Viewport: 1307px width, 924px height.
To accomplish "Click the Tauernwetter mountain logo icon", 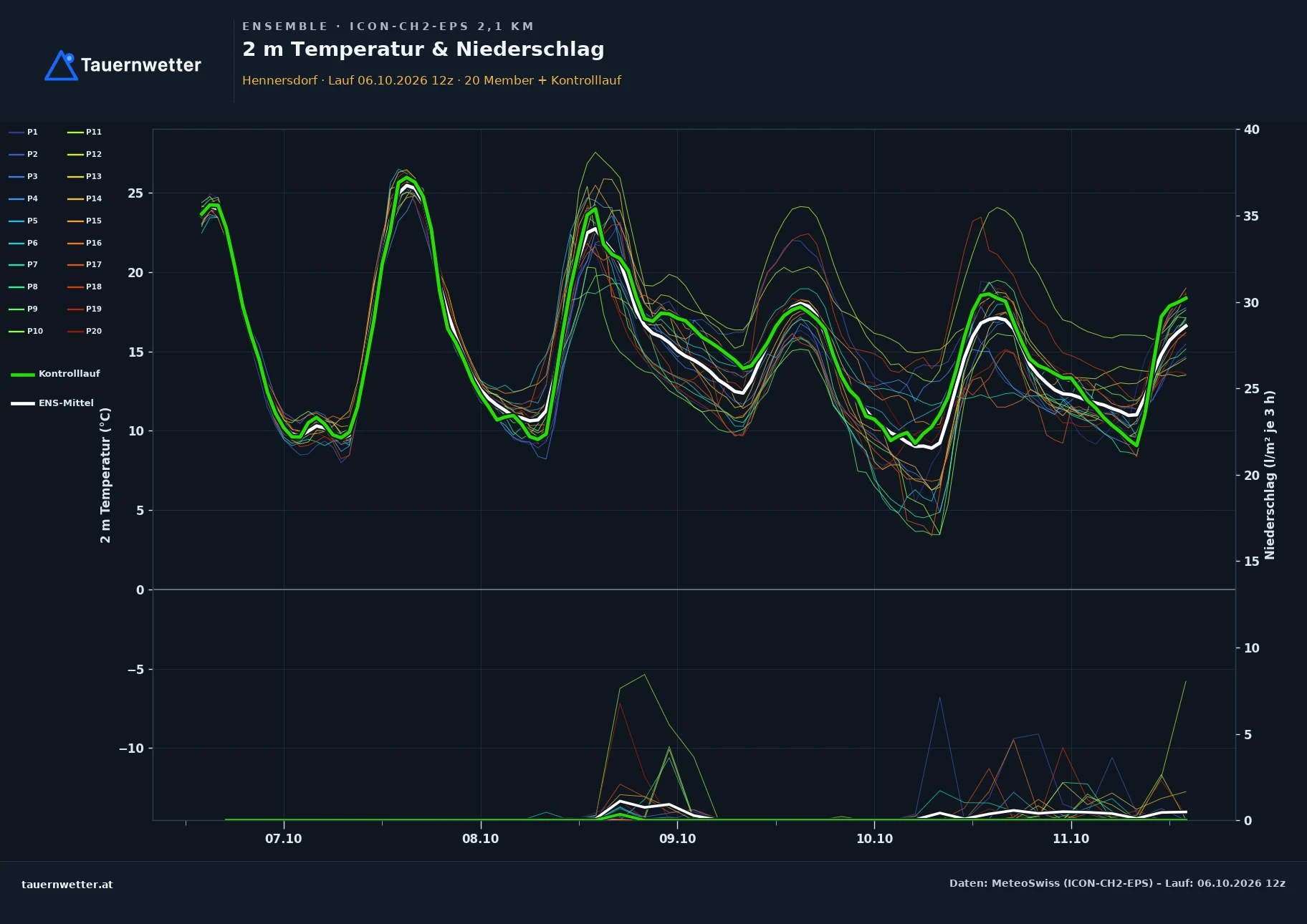I will tap(61, 65).
